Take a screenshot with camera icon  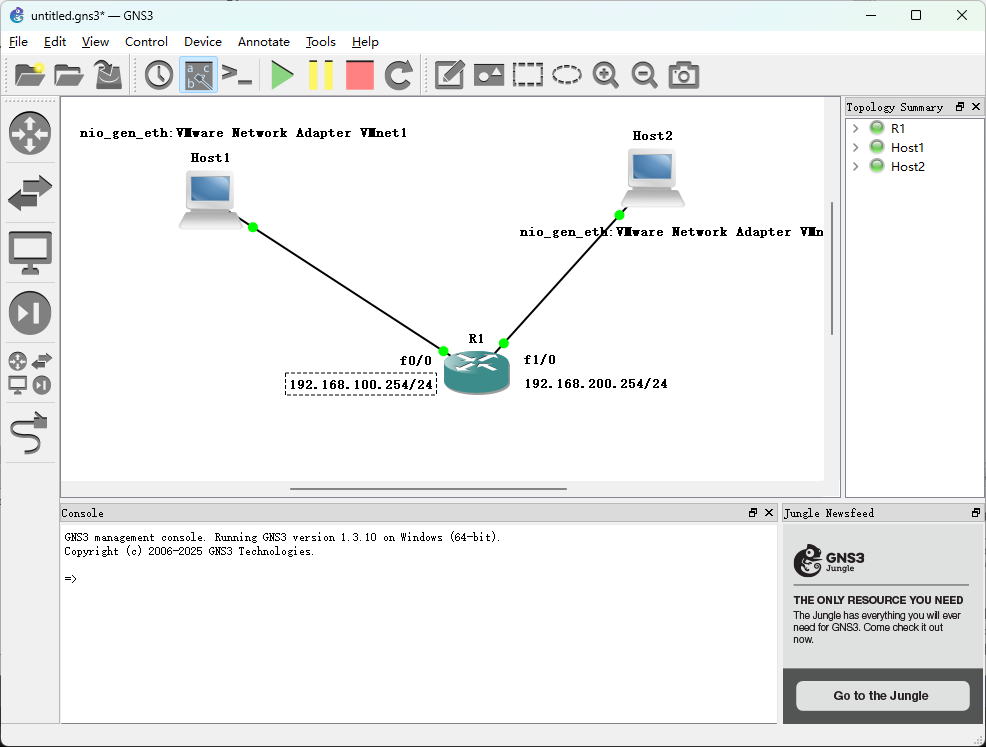684,75
